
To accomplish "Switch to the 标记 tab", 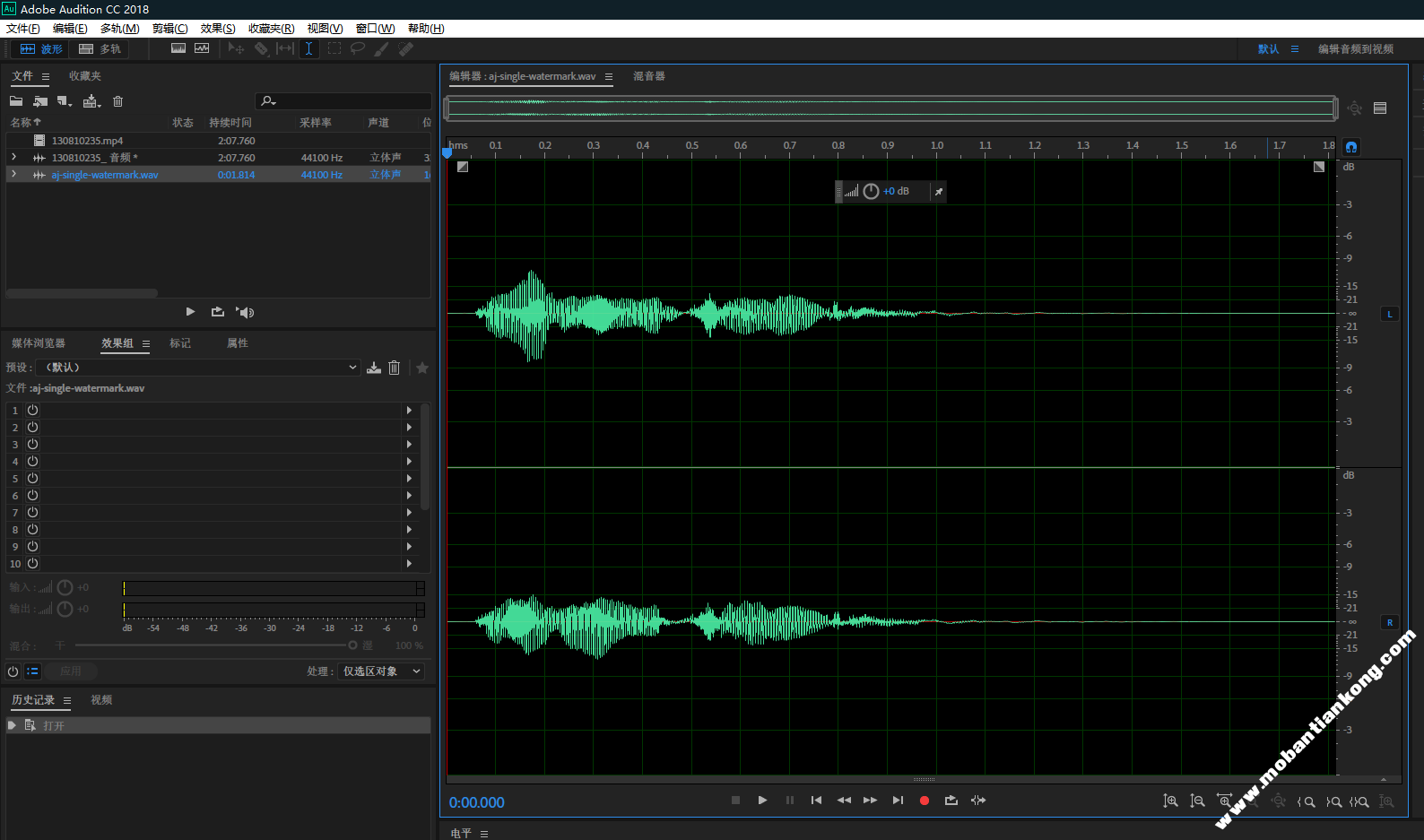I will coord(180,343).
